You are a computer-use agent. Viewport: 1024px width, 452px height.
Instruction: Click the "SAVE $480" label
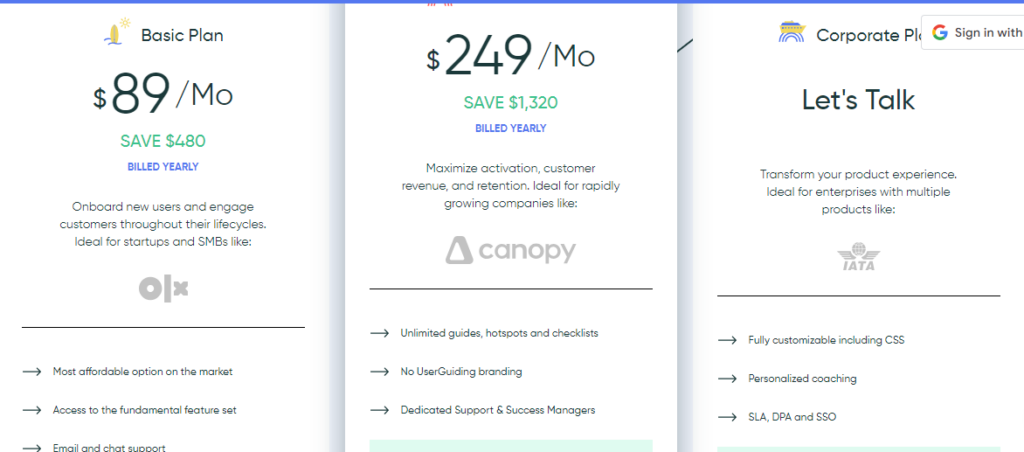163,141
